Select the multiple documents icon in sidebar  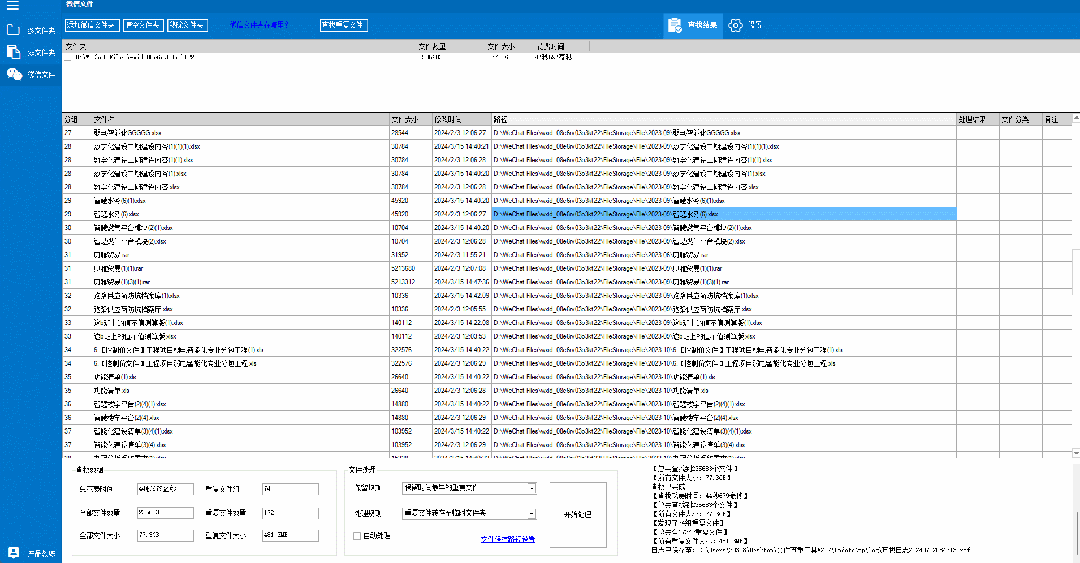click(13, 52)
